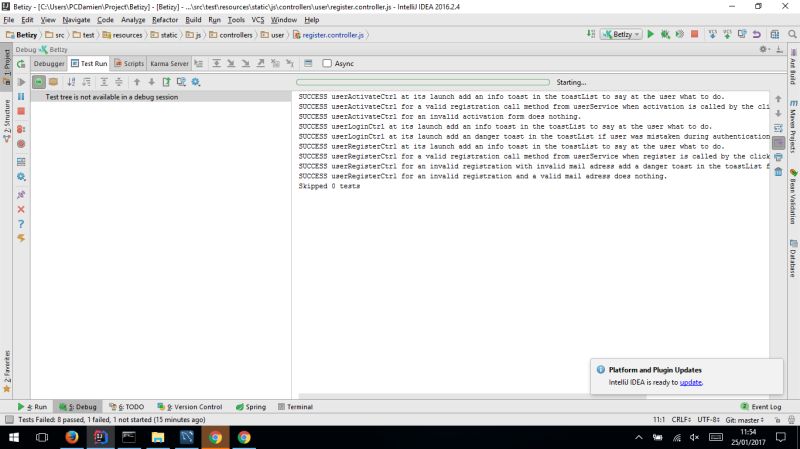Pin the debug tab with pin icon
The image size is (800, 449).
[x=21, y=194]
